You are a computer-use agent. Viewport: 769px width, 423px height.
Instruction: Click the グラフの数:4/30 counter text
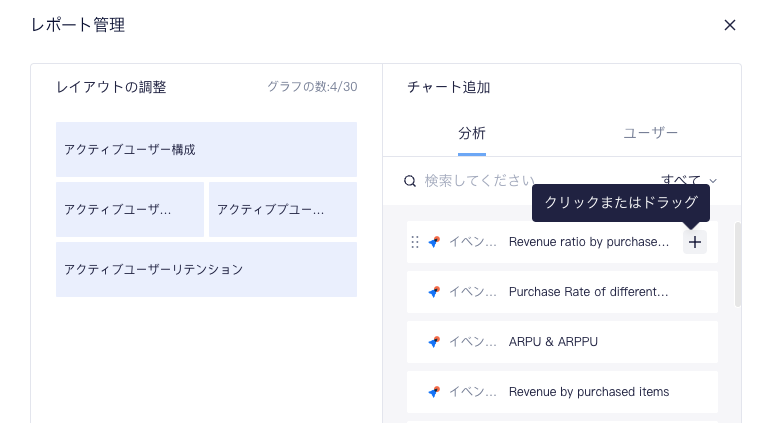click(312, 87)
